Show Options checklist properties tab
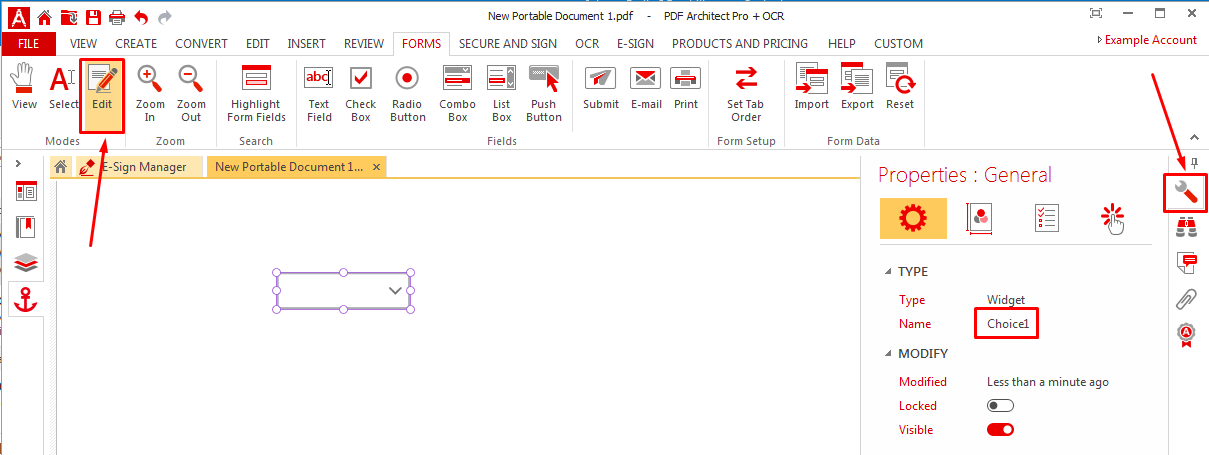The width and height of the screenshot is (1209, 455). 1045,218
